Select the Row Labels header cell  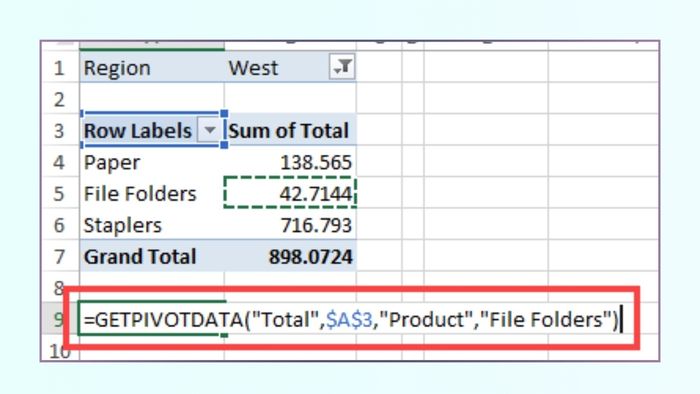pos(152,130)
